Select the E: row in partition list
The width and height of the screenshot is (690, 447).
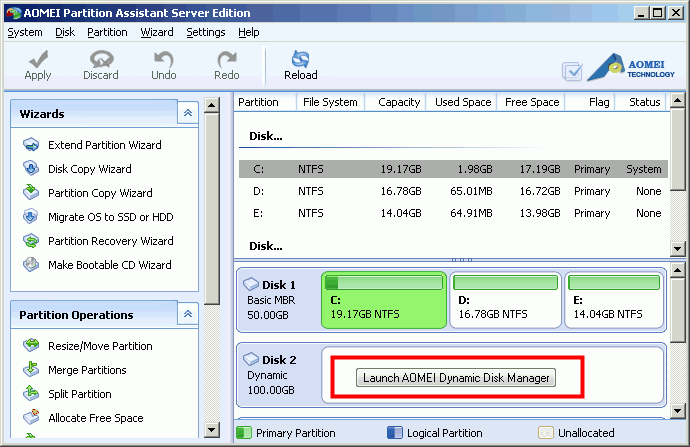453,213
